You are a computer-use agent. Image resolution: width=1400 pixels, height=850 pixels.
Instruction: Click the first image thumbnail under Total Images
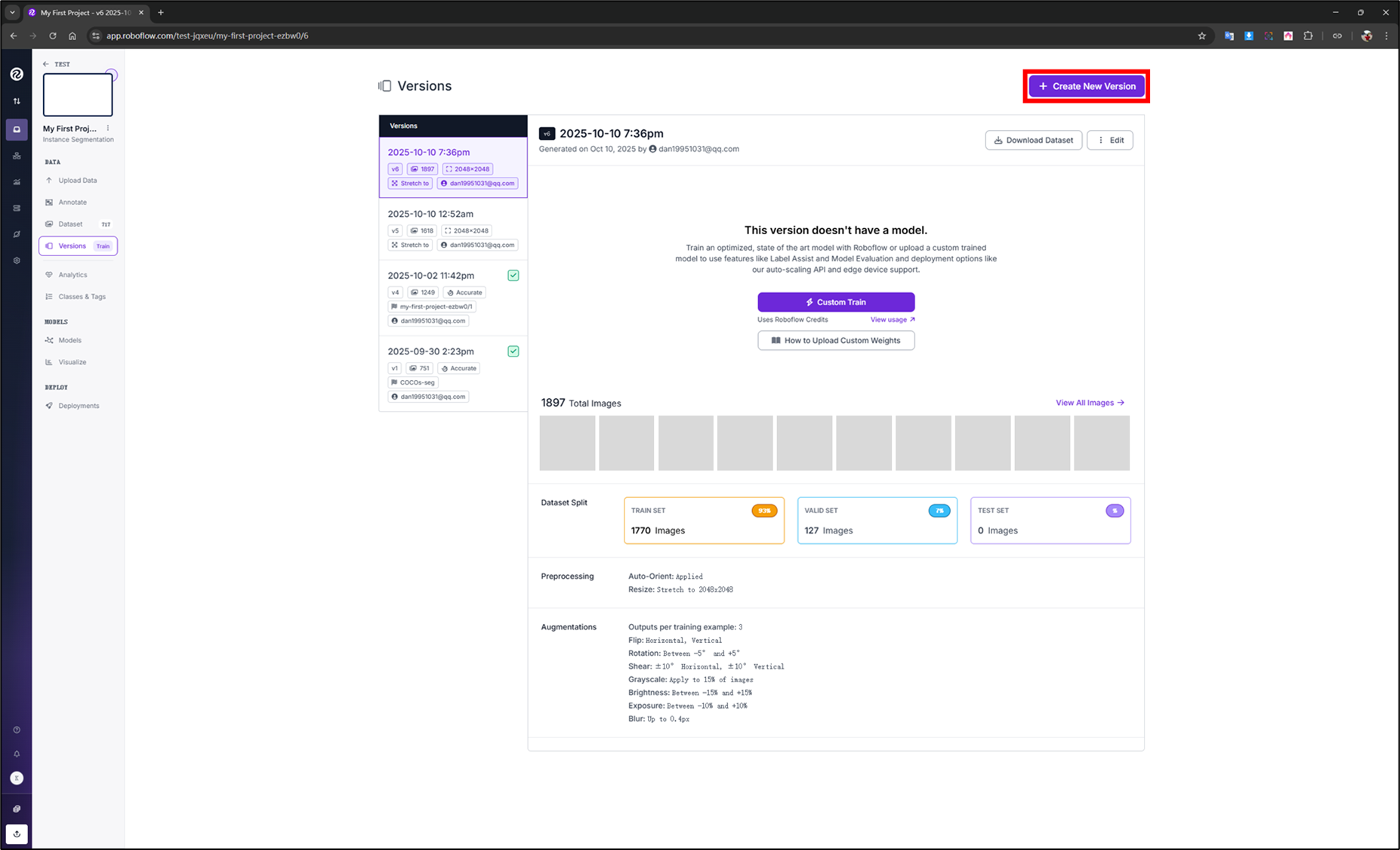click(x=567, y=443)
